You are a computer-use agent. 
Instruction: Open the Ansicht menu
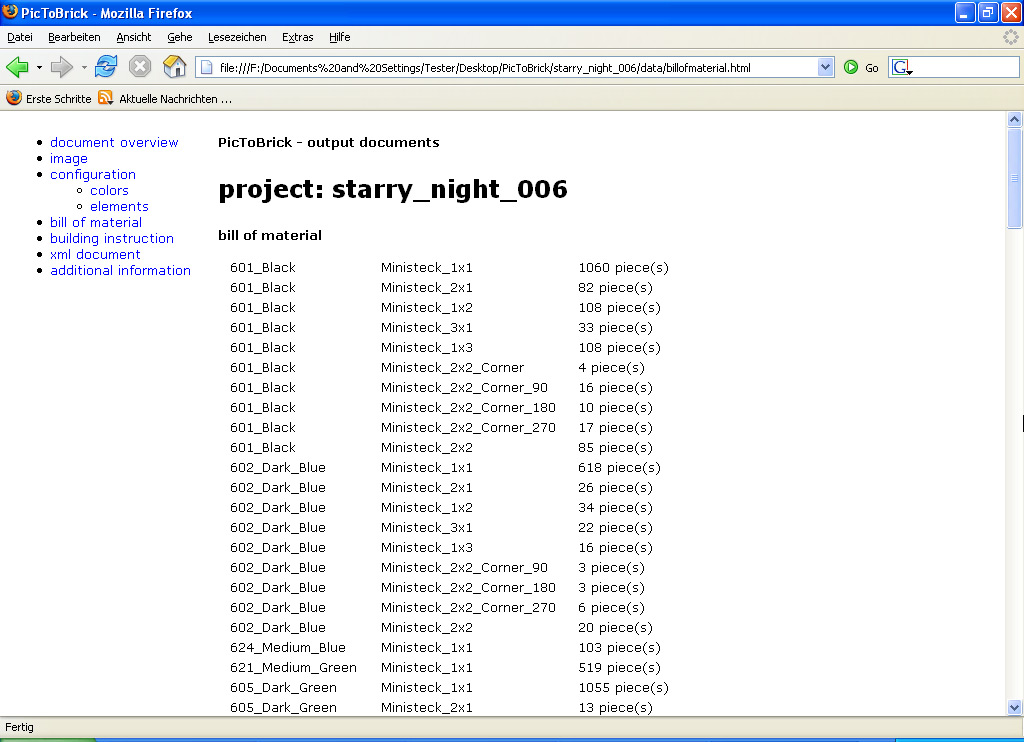pos(134,37)
